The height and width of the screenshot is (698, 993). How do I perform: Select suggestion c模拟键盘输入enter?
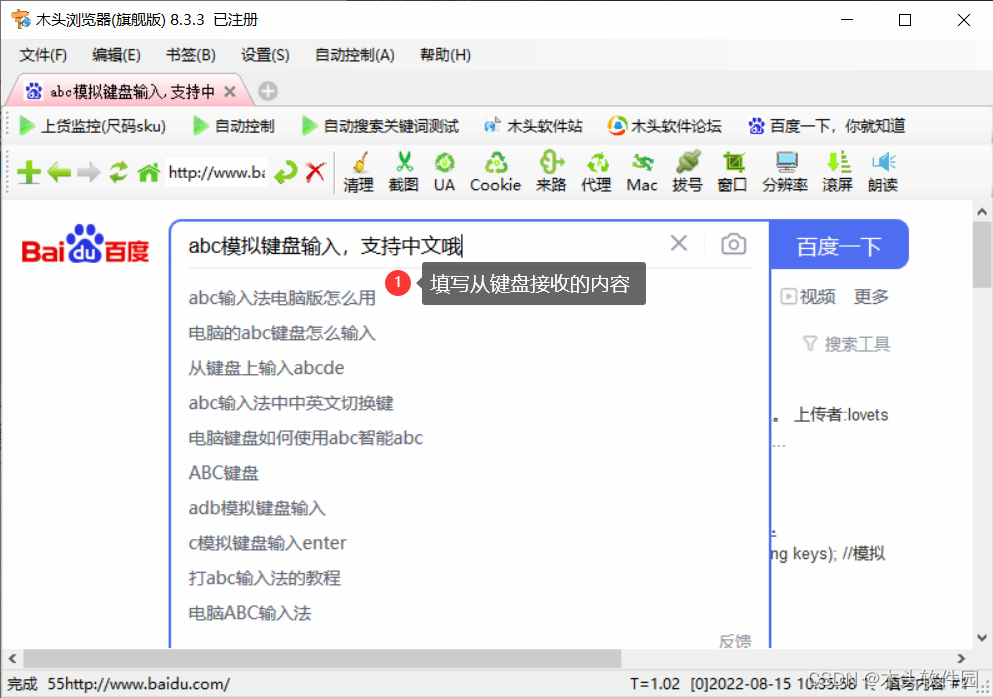[x=267, y=543]
